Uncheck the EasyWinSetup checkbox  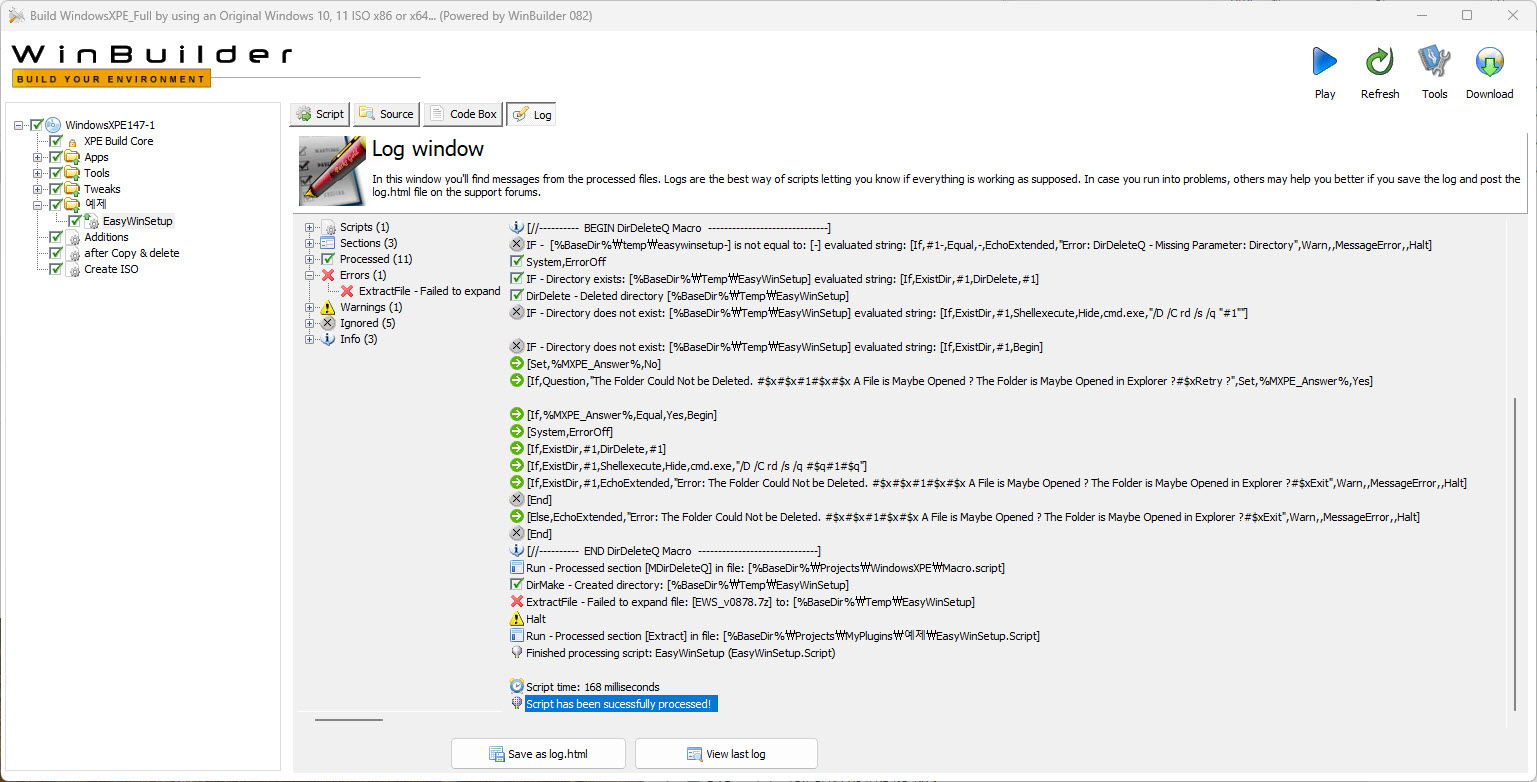click(x=75, y=221)
